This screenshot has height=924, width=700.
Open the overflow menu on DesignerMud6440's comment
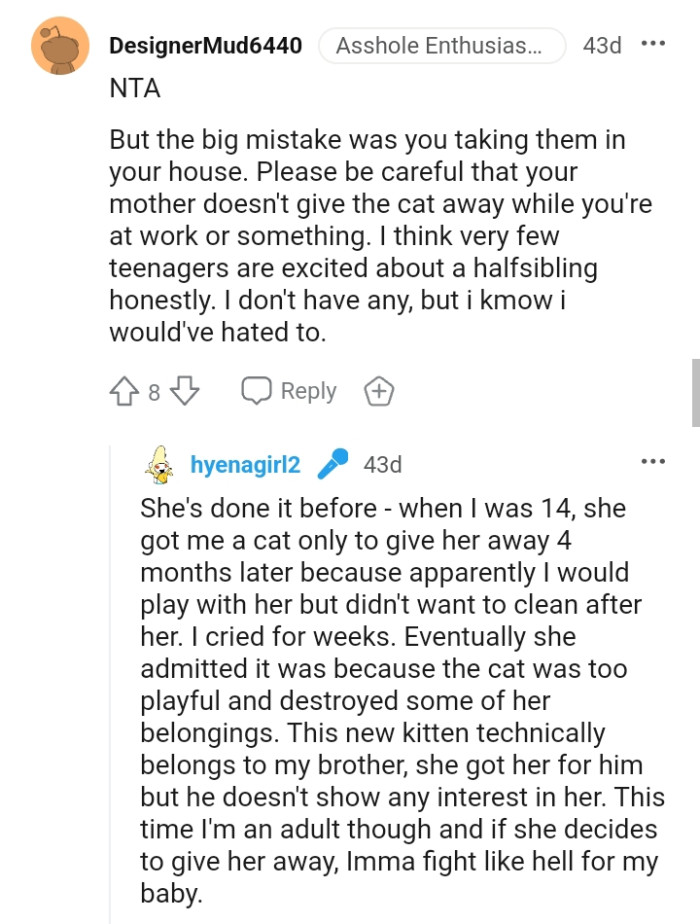(x=654, y=43)
